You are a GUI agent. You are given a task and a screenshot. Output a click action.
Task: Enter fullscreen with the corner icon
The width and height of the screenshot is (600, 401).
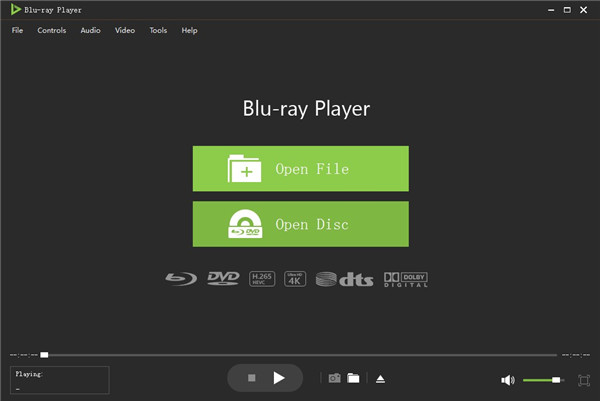tap(584, 380)
